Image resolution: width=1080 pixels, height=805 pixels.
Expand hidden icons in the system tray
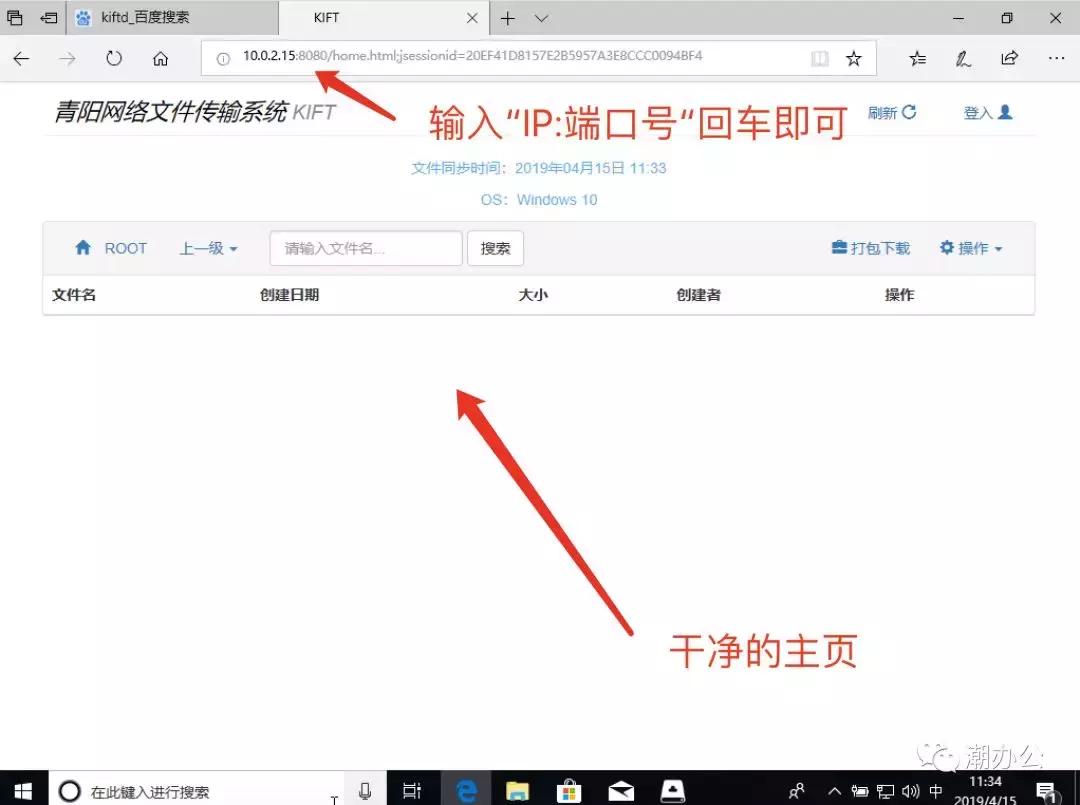tap(833, 789)
